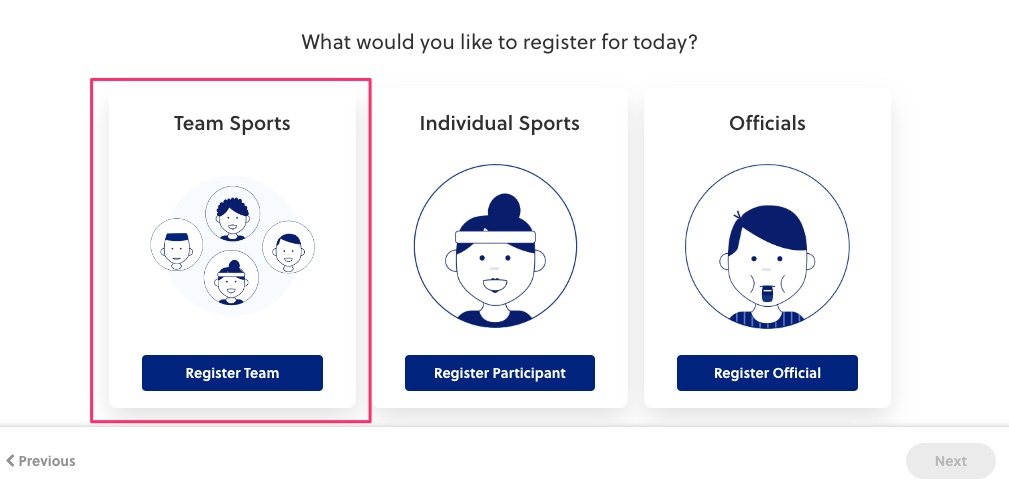Screen dimensions: 1009x494
Task: Click the bottom headband face in team illustration
Action: (231, 279)
